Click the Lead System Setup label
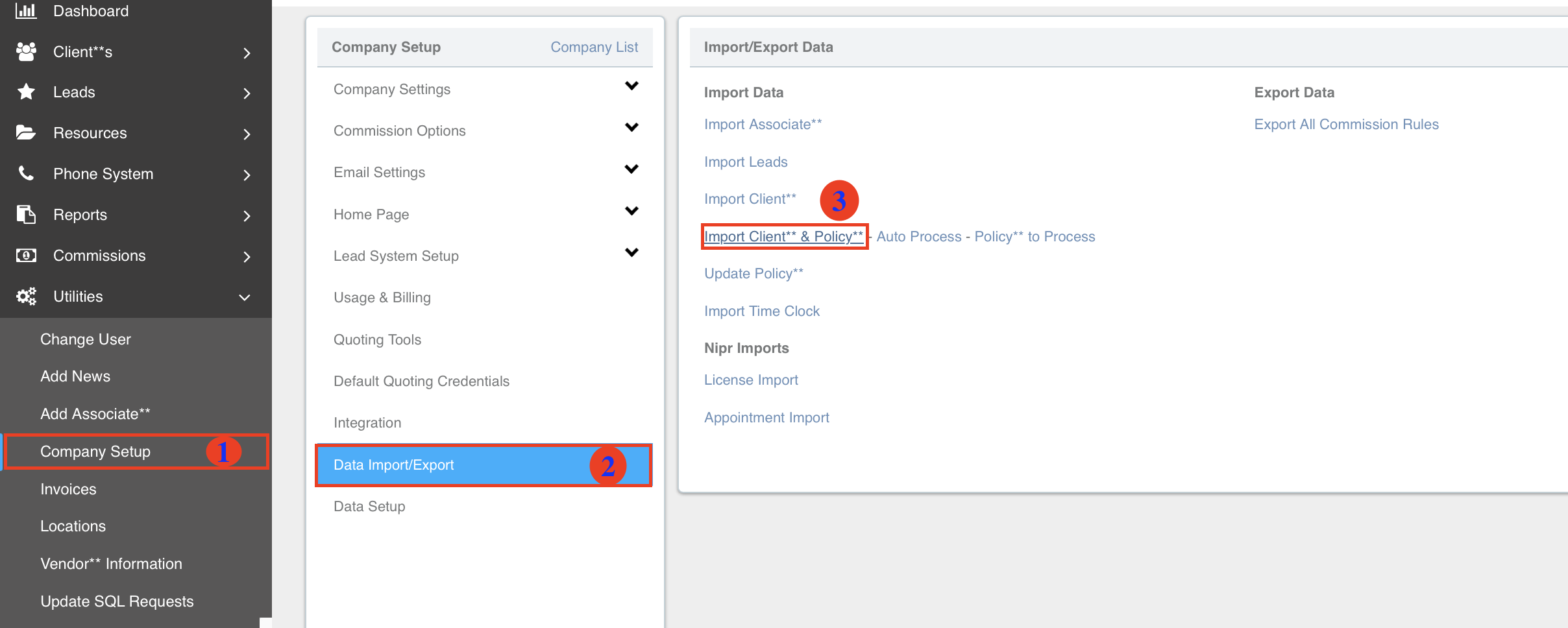The height and width of the screenshot is (628, 1568). tap(396, 256)
